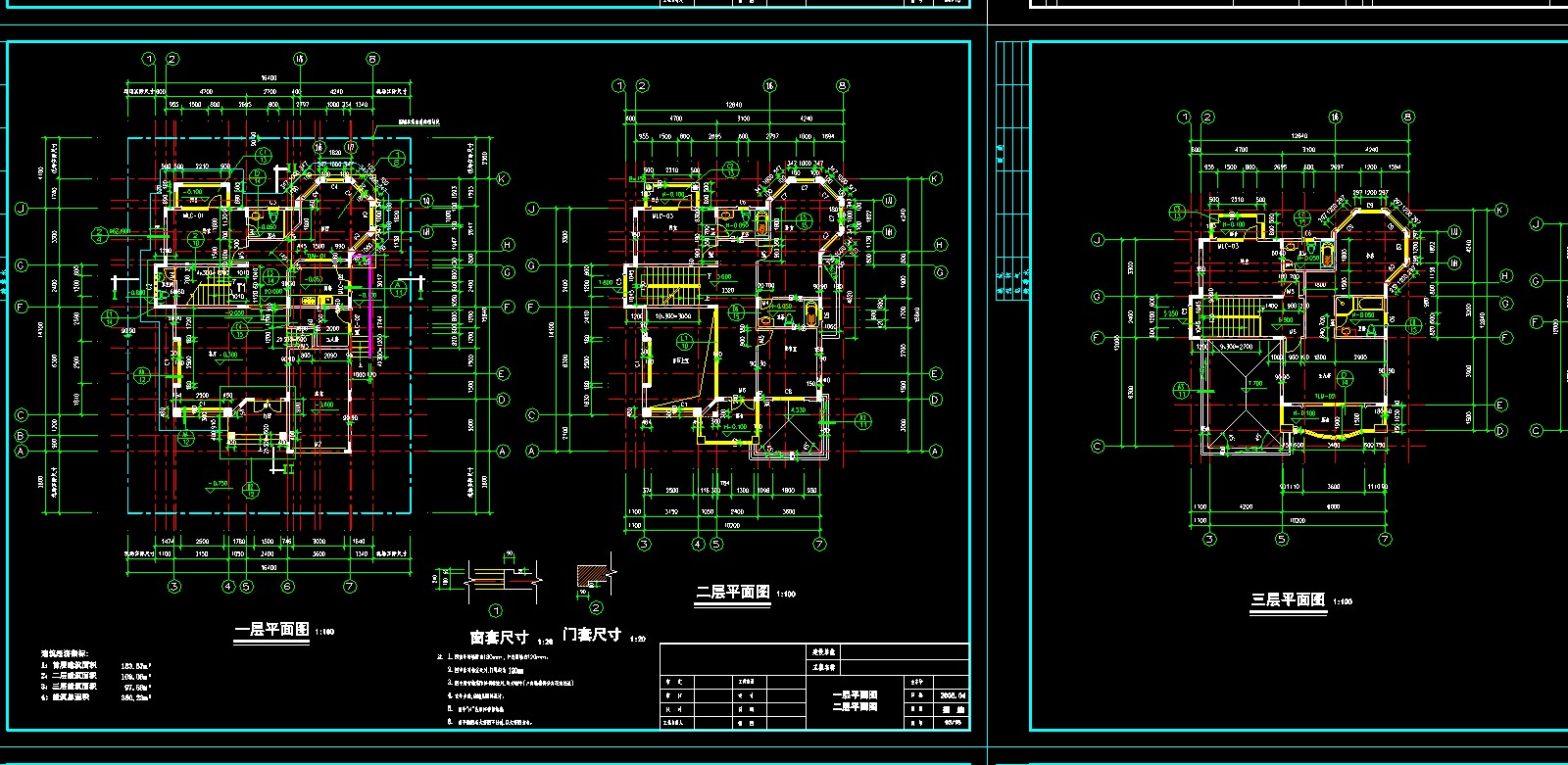The height and width of the screenshot is (765, 1568).
Task: Select 10200 dimension below second floor plan
Action: 731,525
